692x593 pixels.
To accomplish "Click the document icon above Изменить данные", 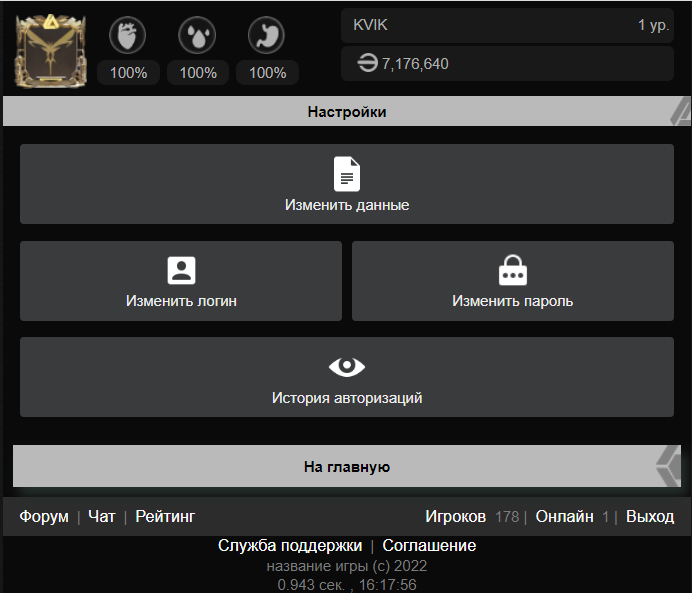I will click(347, 174).
